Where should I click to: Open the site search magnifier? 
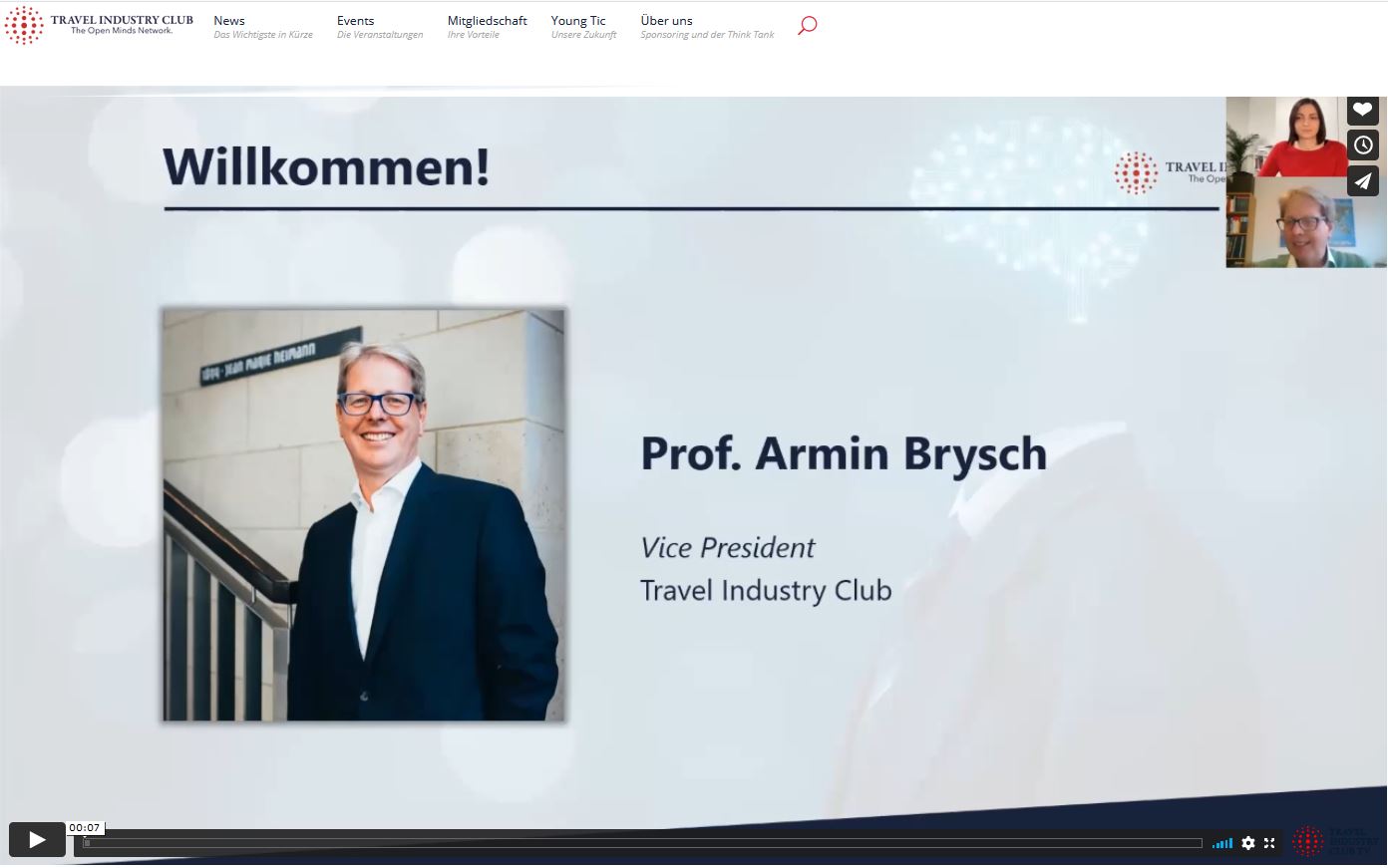pyautogui.click(x=808, y=26)
